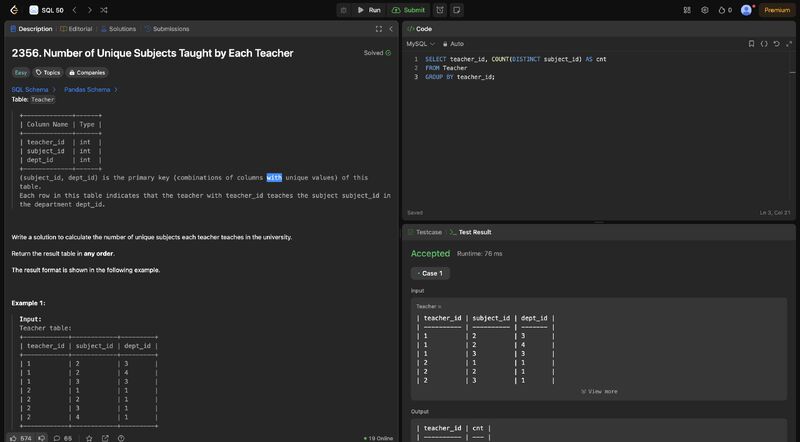Go to the next problem arrow
This screenshot has height=442, width=800.
pos(90,10)
